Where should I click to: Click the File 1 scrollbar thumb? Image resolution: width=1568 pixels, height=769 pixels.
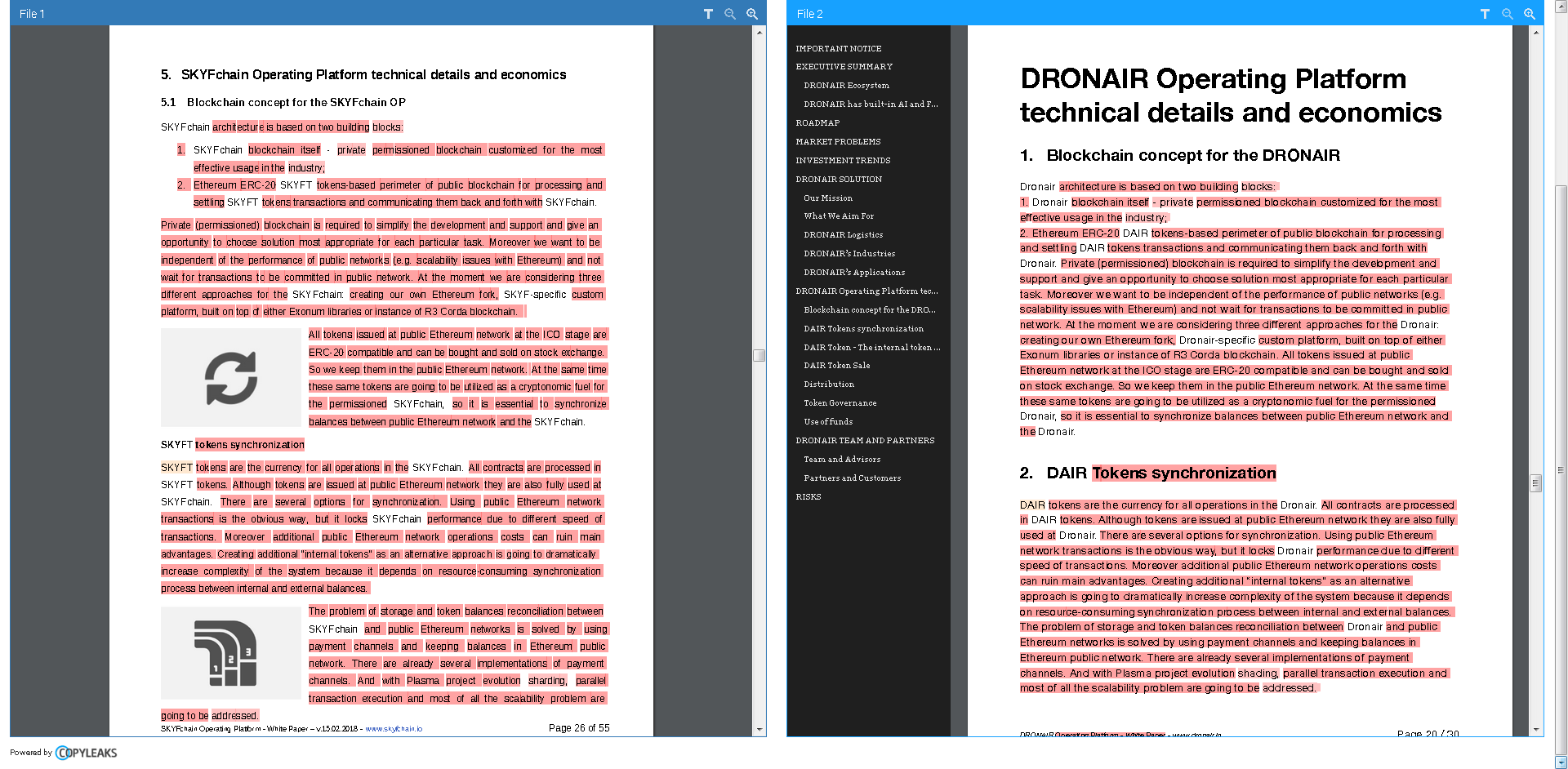click(x=759, y=356)
